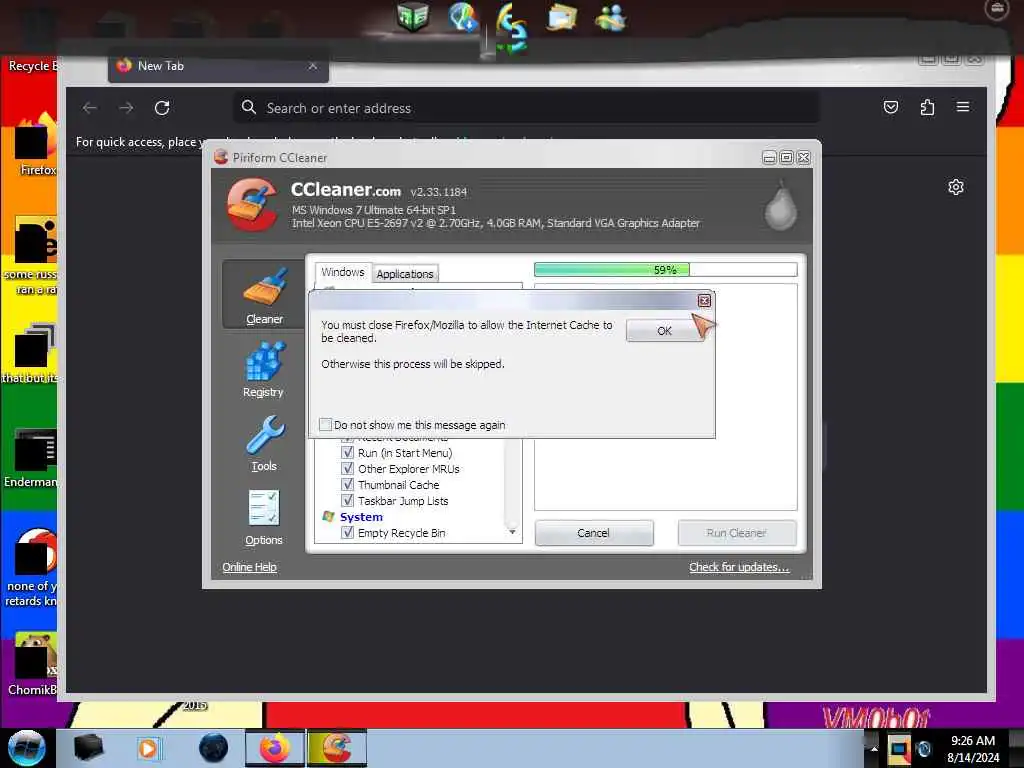The height and width of the screenshot is (768, 1024).
Task: Open the Enderman desktop icon
Action: click(x=31, y=458)
